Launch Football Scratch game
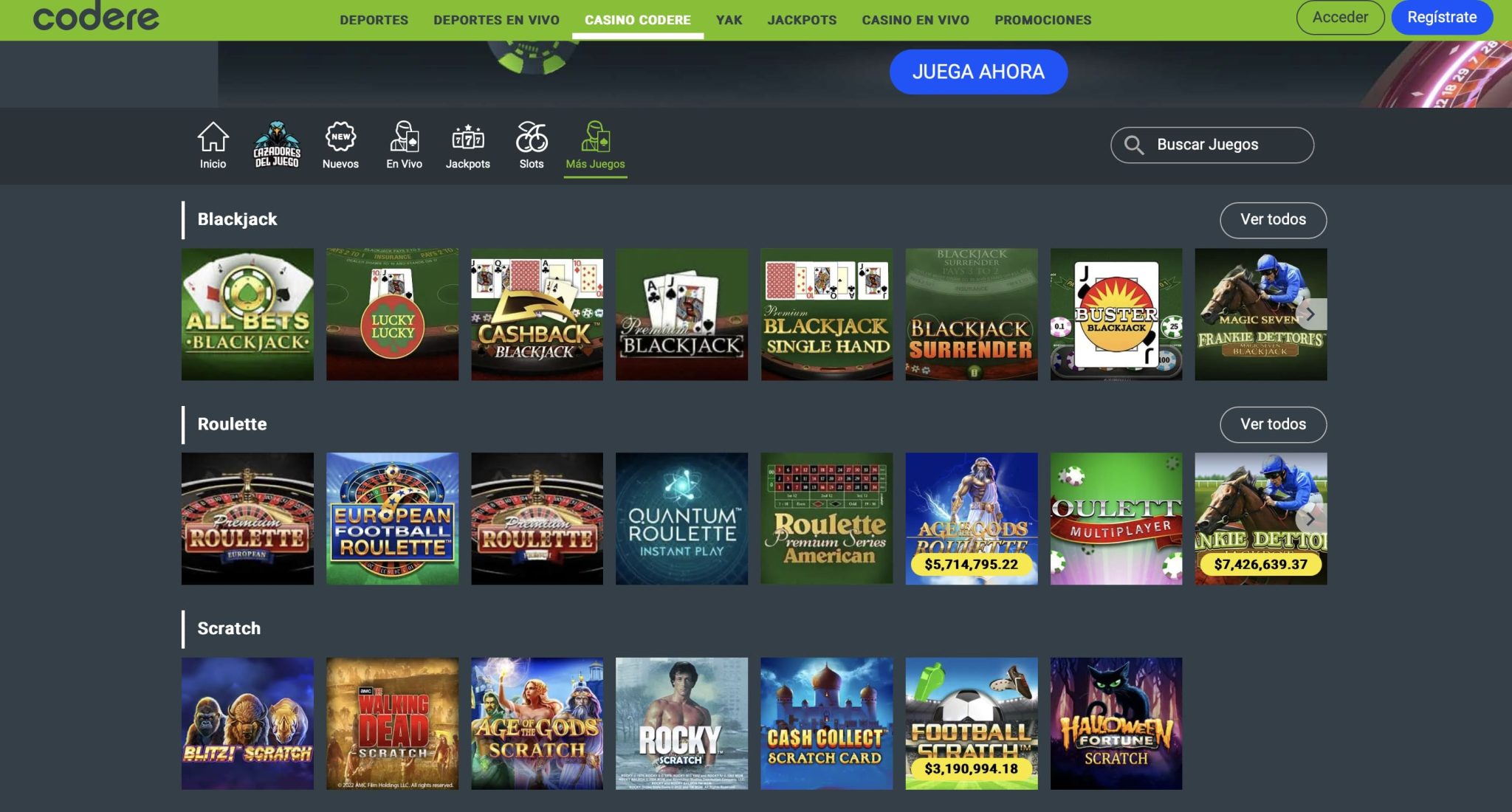Screen dimensions: 1512x812 coord(972,723)
